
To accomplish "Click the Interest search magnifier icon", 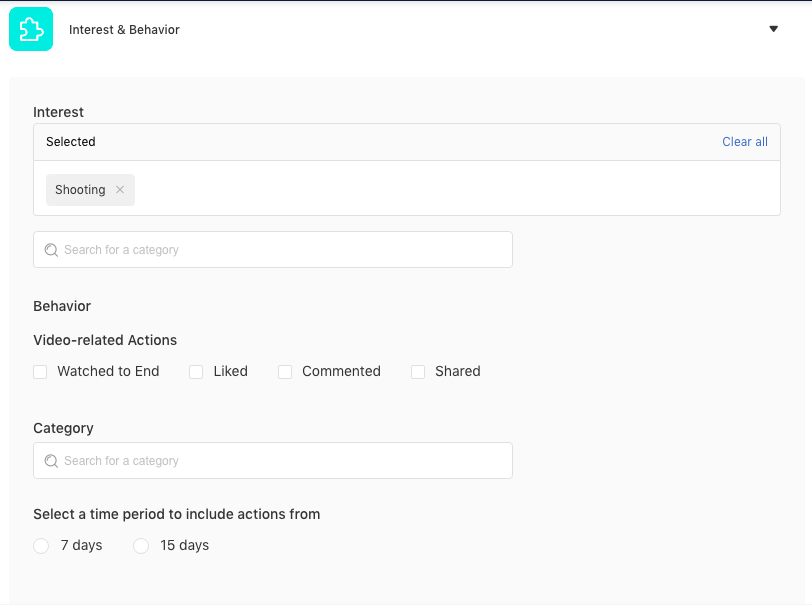I will click(51, 250).
